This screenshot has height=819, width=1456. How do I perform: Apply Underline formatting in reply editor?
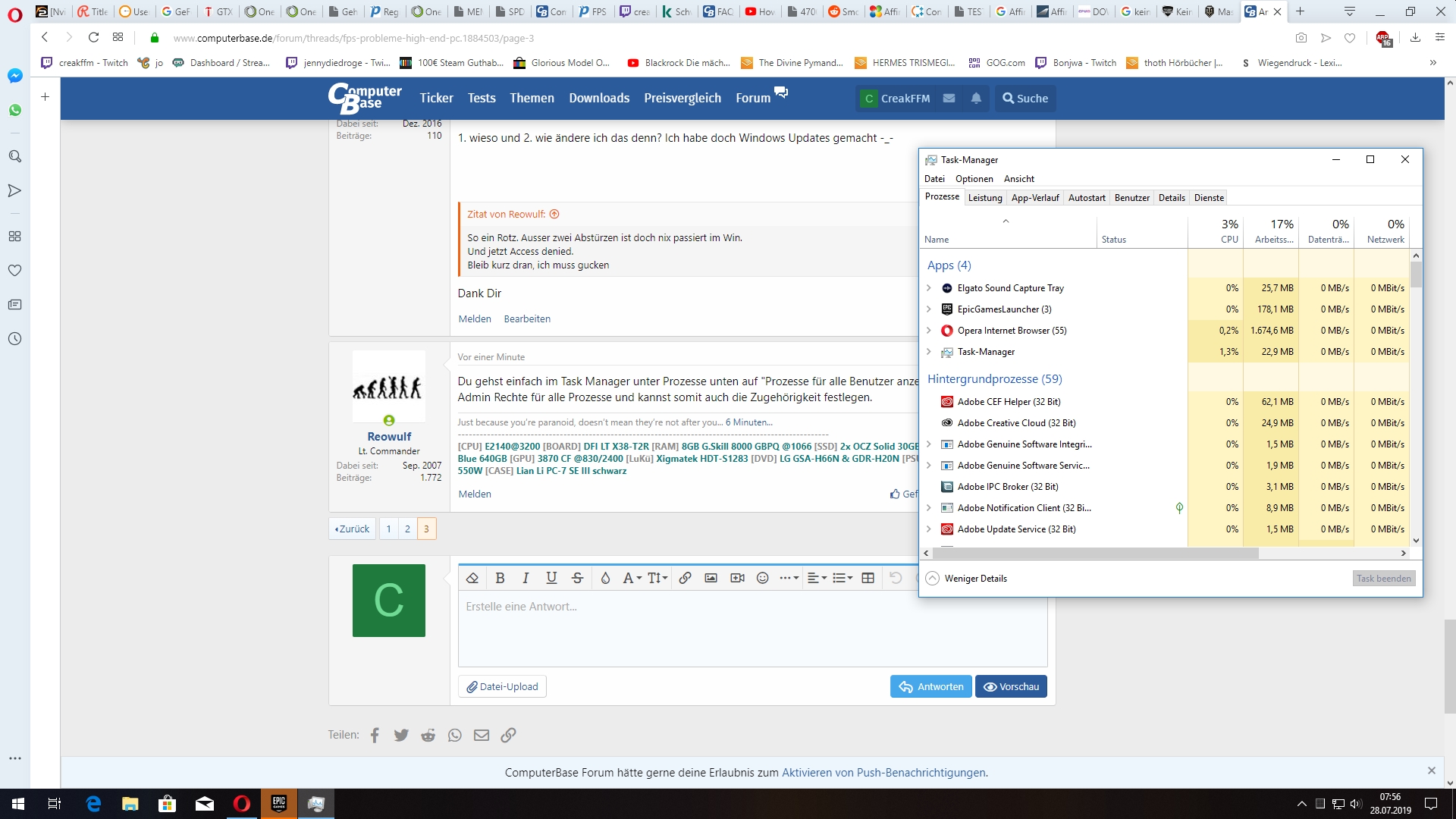(551, 578)
